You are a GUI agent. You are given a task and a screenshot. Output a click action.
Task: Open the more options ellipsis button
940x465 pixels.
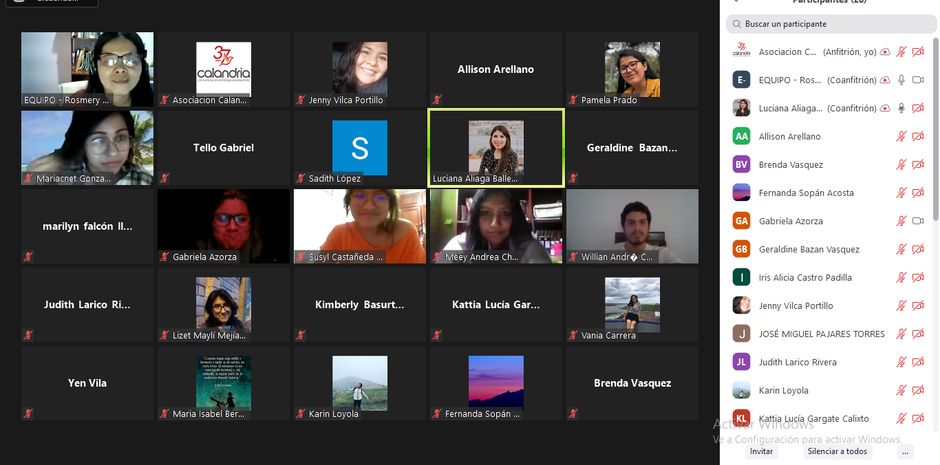905,451
